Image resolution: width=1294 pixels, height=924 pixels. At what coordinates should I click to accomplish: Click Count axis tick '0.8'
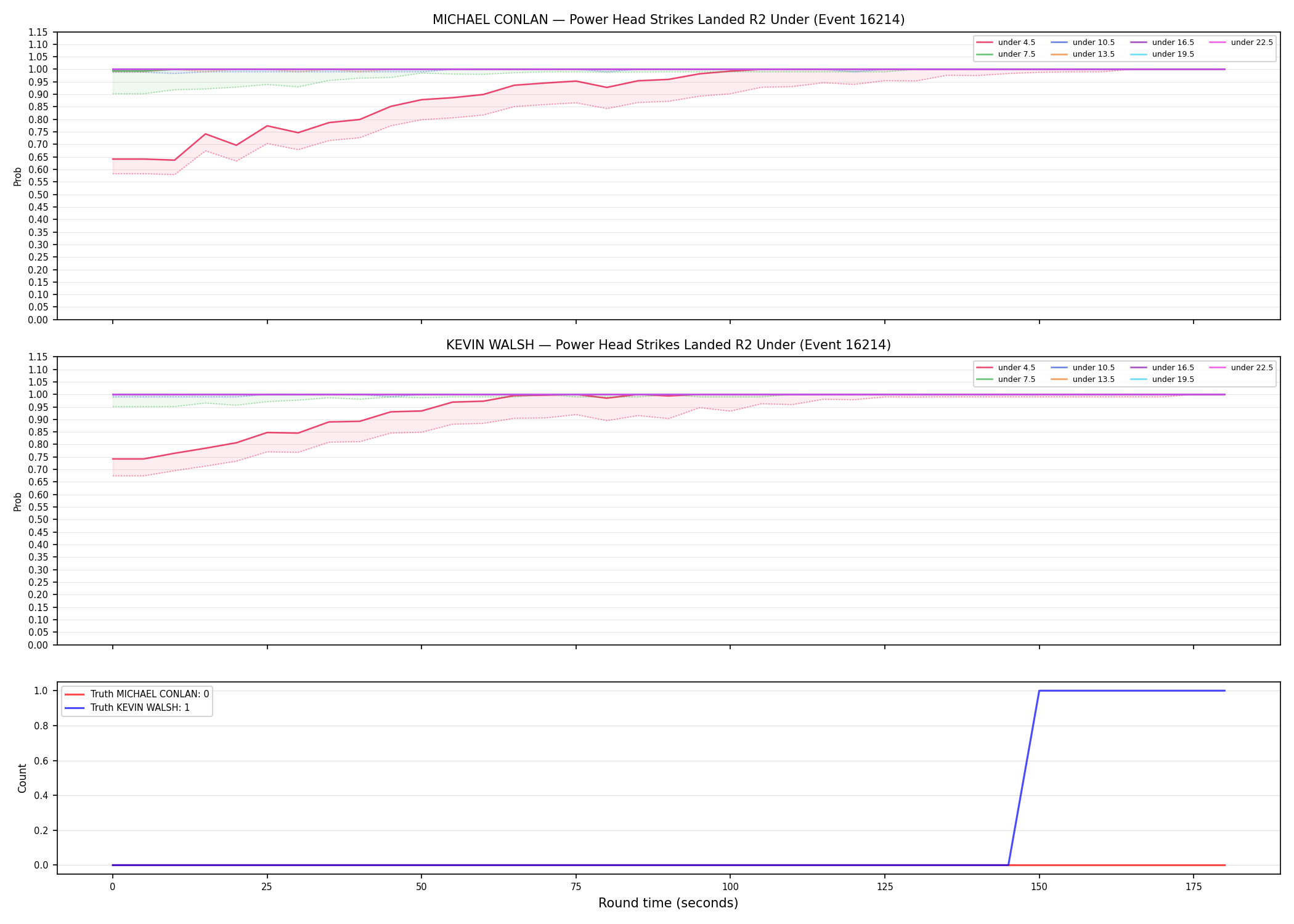tap(42, 726)
